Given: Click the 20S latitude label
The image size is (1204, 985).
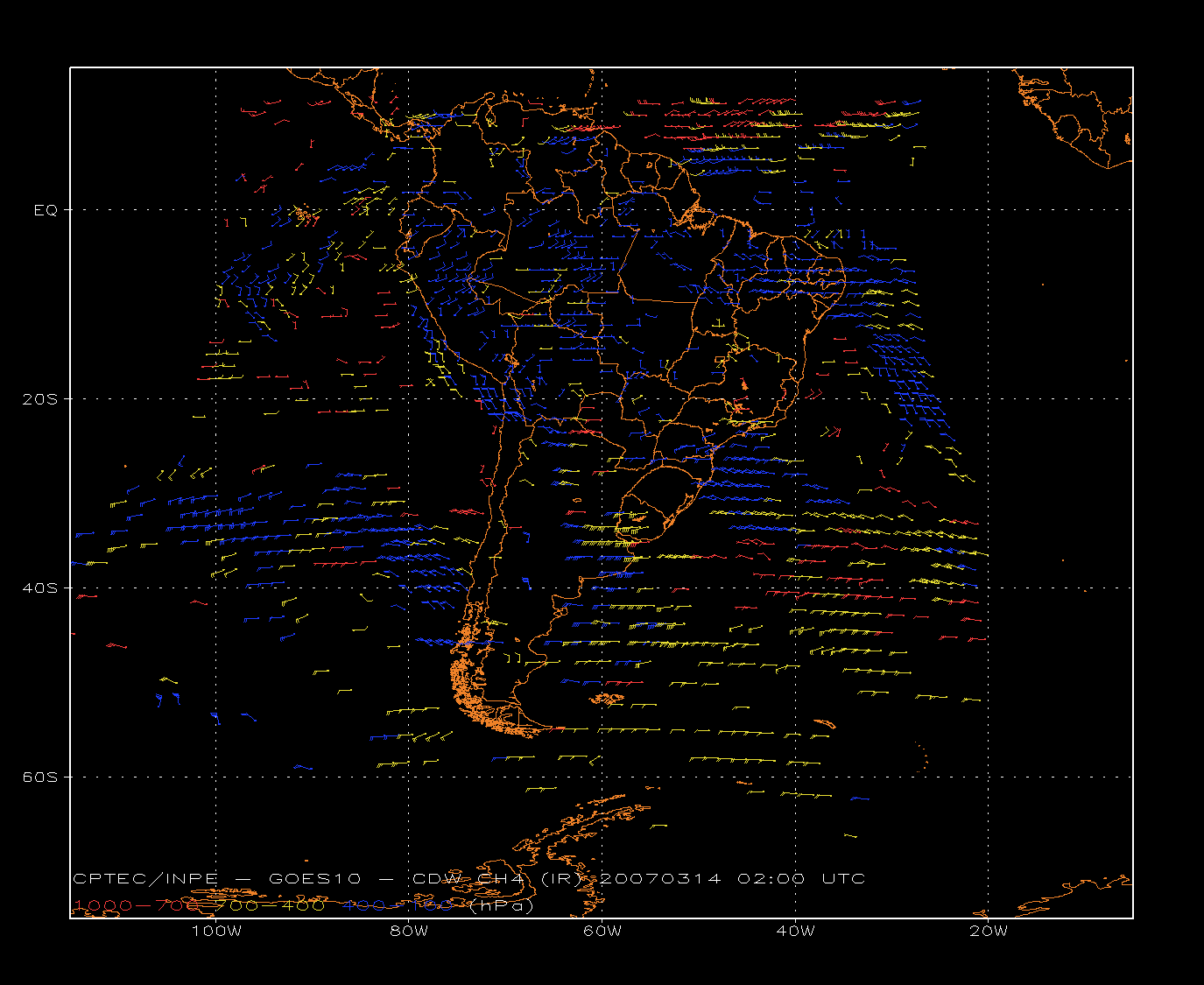Looking at the screenshot, I should point(39,398).
